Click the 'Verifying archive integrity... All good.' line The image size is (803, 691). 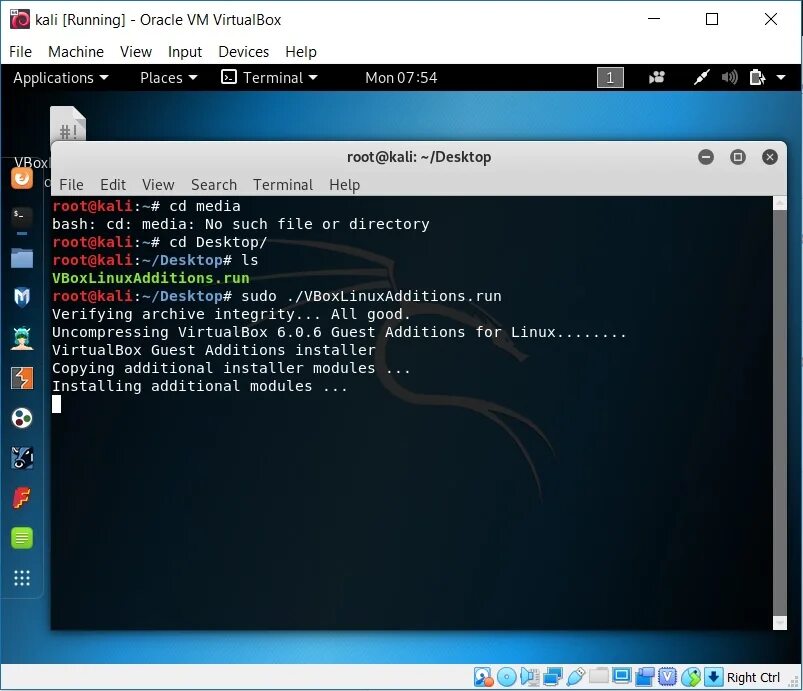click(231, 314)
